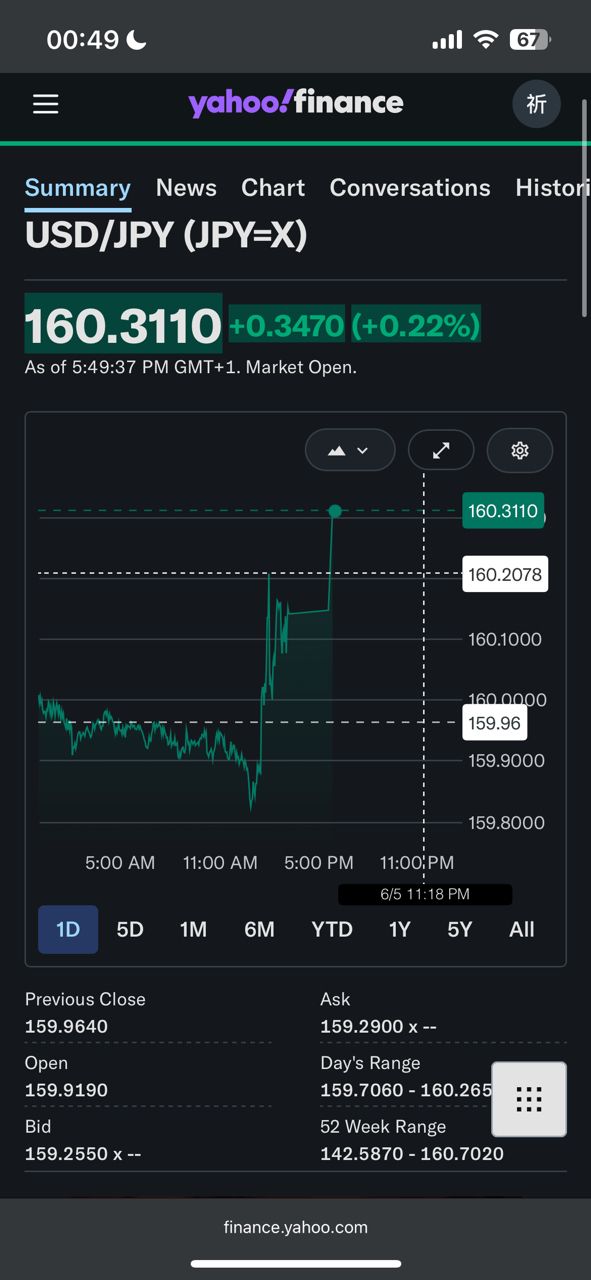Open the Conversations tab

coord(410,188)
